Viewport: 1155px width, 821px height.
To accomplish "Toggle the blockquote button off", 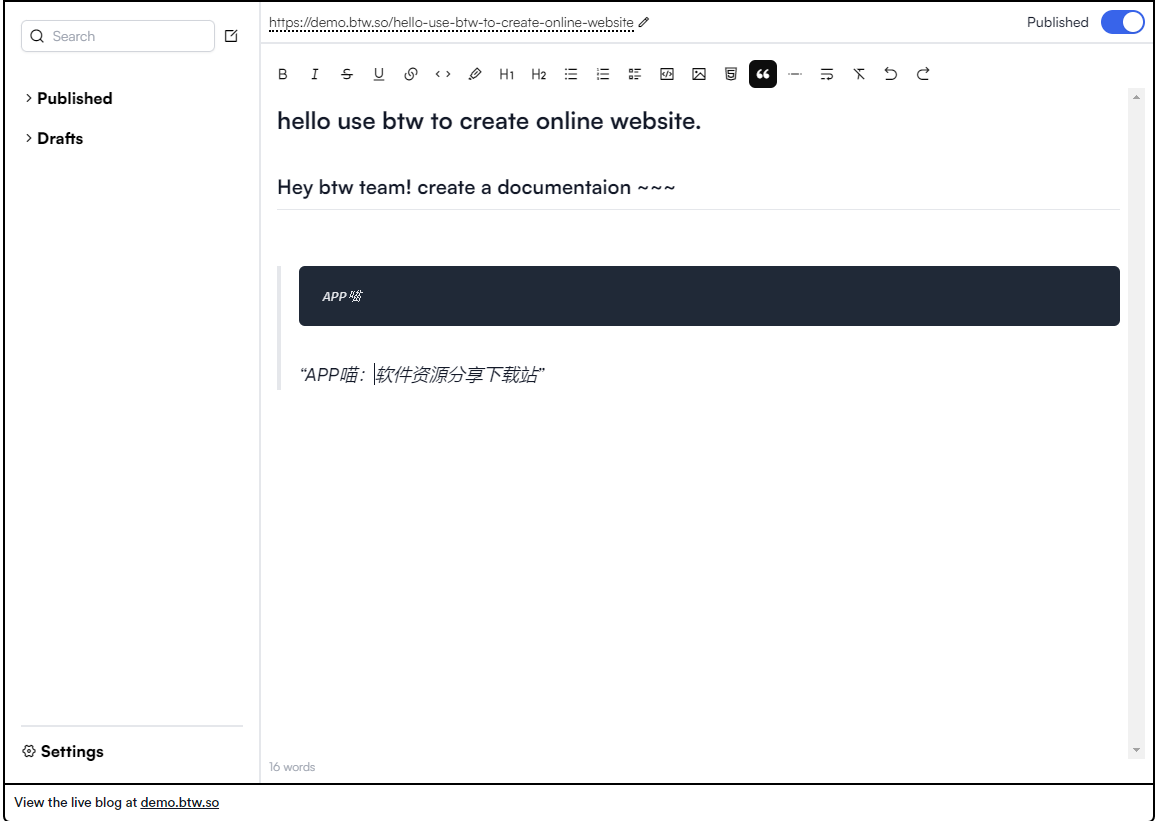I will pos(763,74).
